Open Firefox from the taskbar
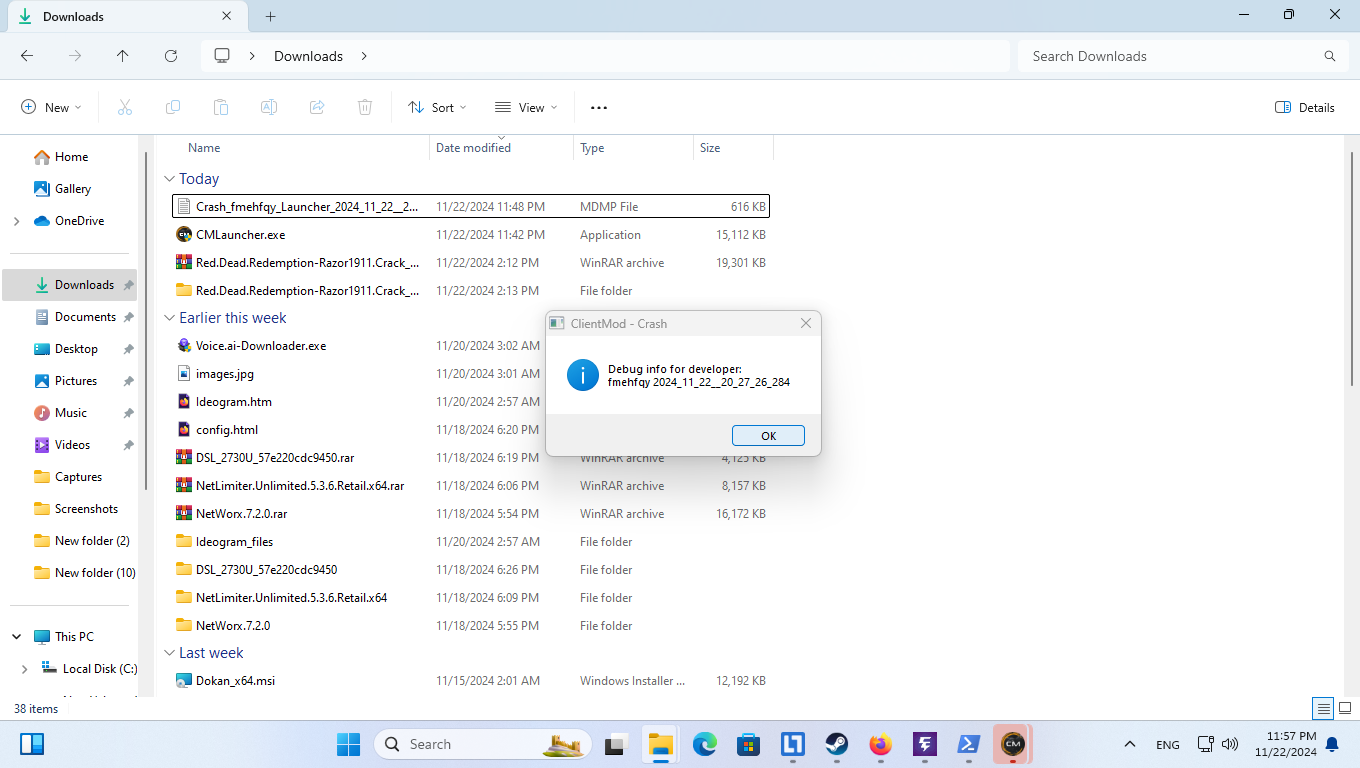Screen dimensions: 1360x768 click(x=880, y=744)
